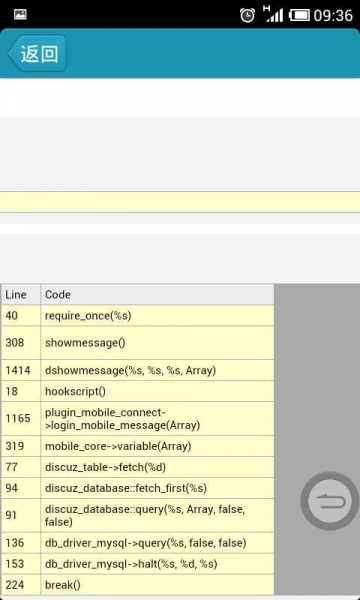Select the showmessage() code row
The width and height of the screenshot is (360, 600).
(x=138, y=343)
